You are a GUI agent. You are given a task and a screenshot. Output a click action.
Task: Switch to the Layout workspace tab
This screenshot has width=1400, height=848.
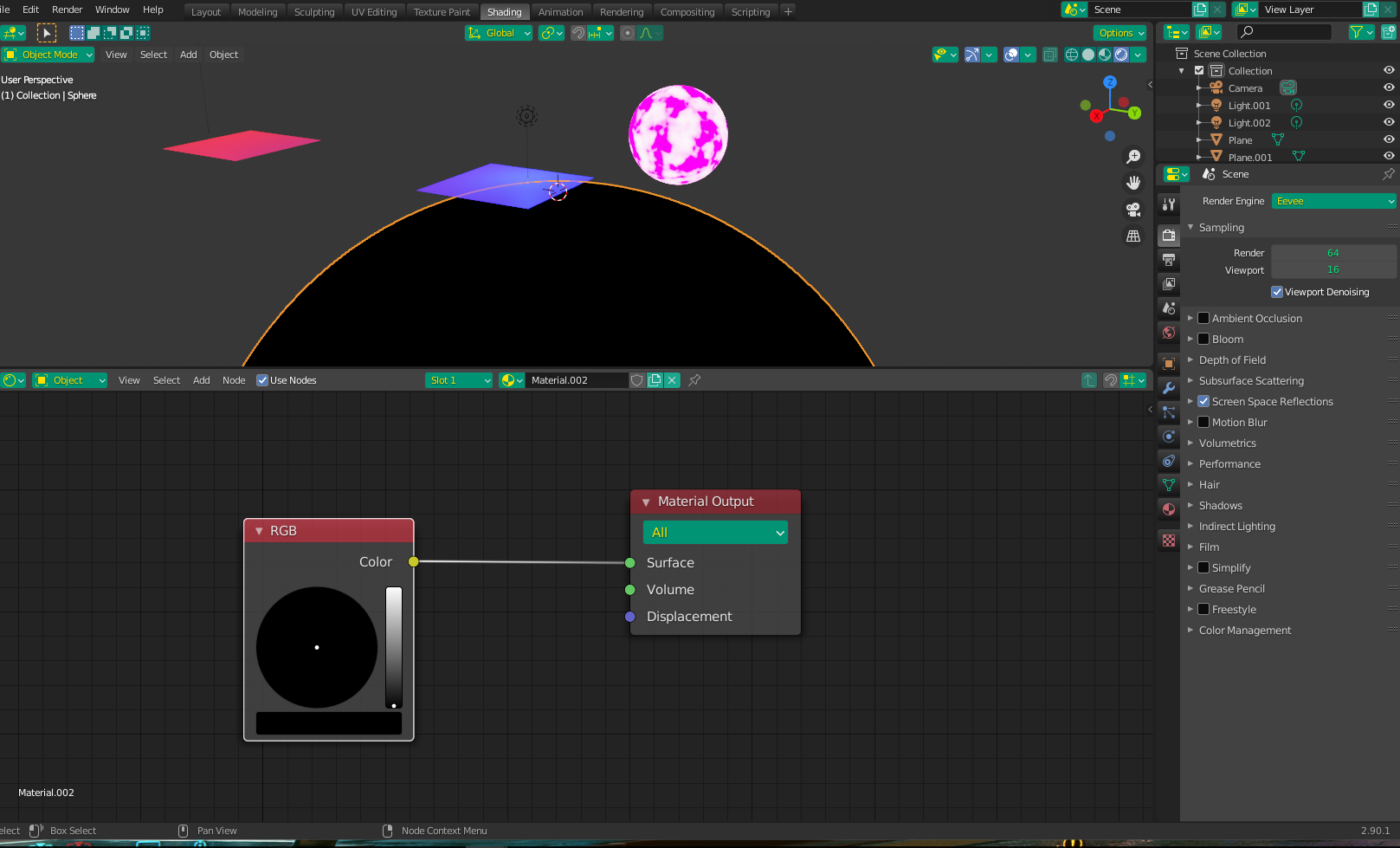206,12
